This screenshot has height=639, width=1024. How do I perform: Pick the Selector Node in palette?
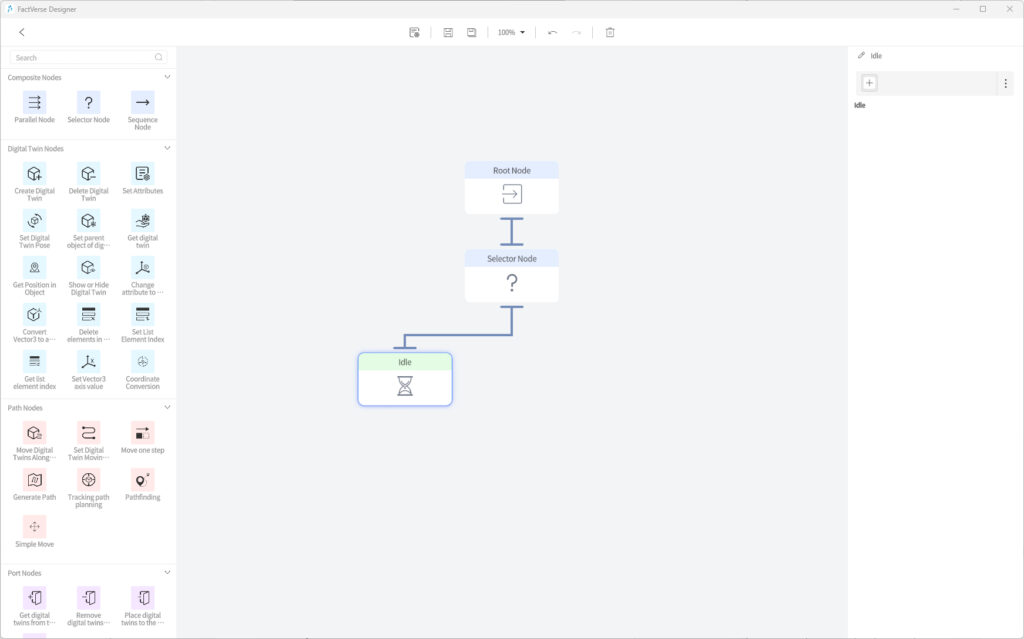coord(89,103)
